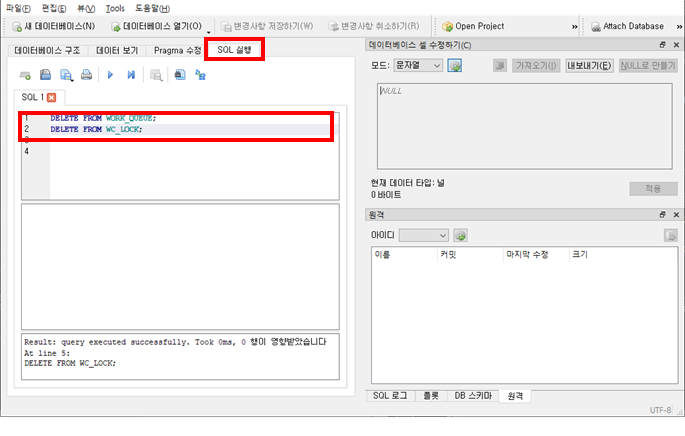Click the grayed word-wrap icon in the cell editor

click(500, 66)
